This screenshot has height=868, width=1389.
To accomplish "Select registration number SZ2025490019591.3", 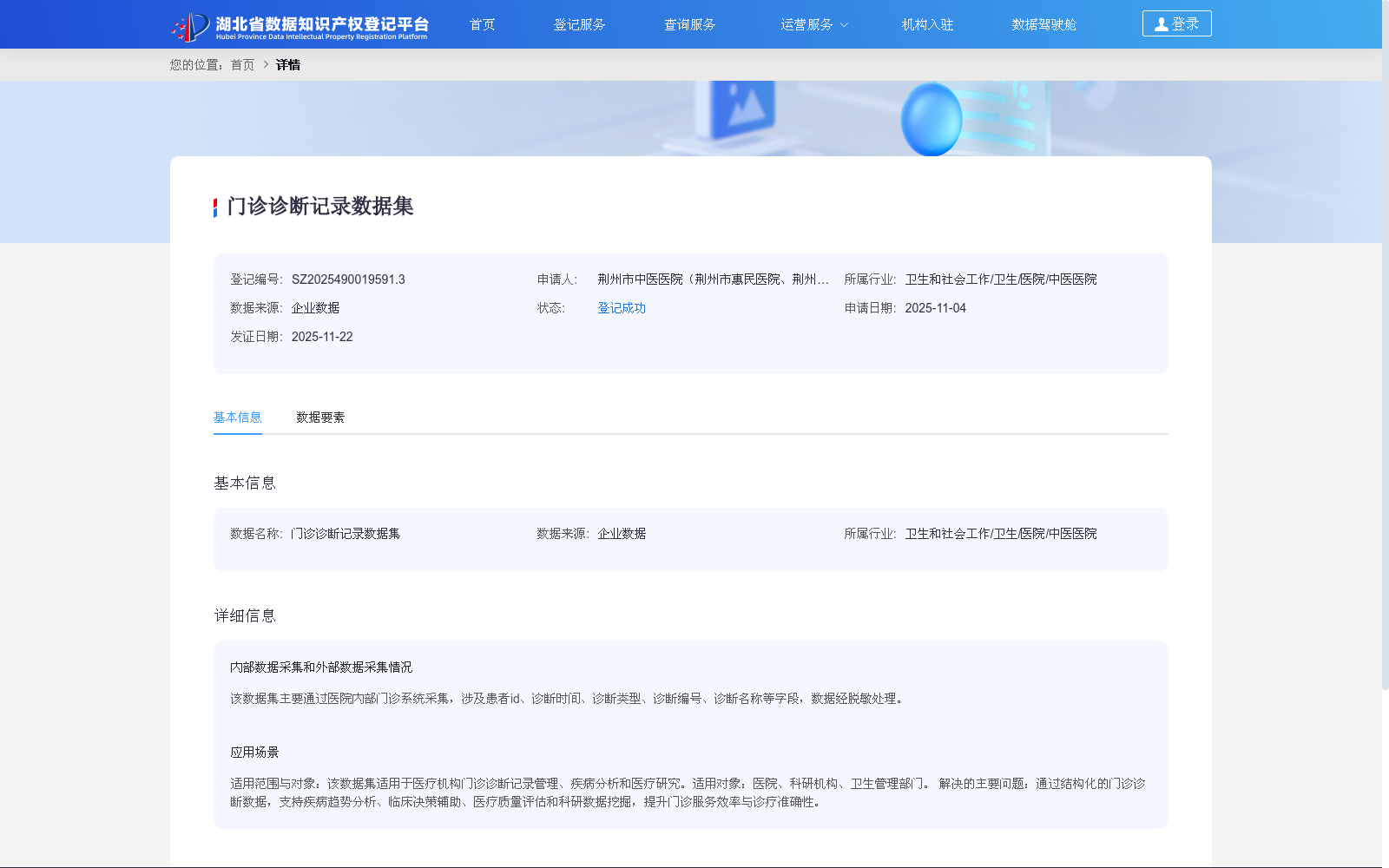I will point(348,279).
